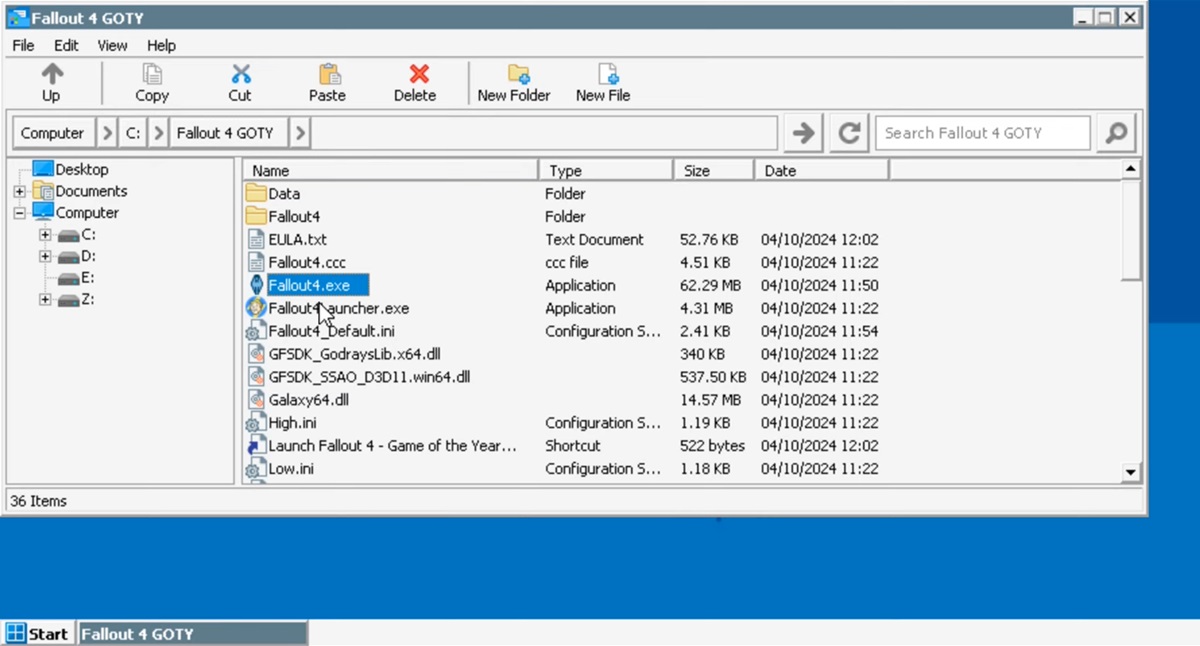Screen dimensions: 1200x646
Task: Click the file list scroll down arrow
Action: (x=1131, y=472)
